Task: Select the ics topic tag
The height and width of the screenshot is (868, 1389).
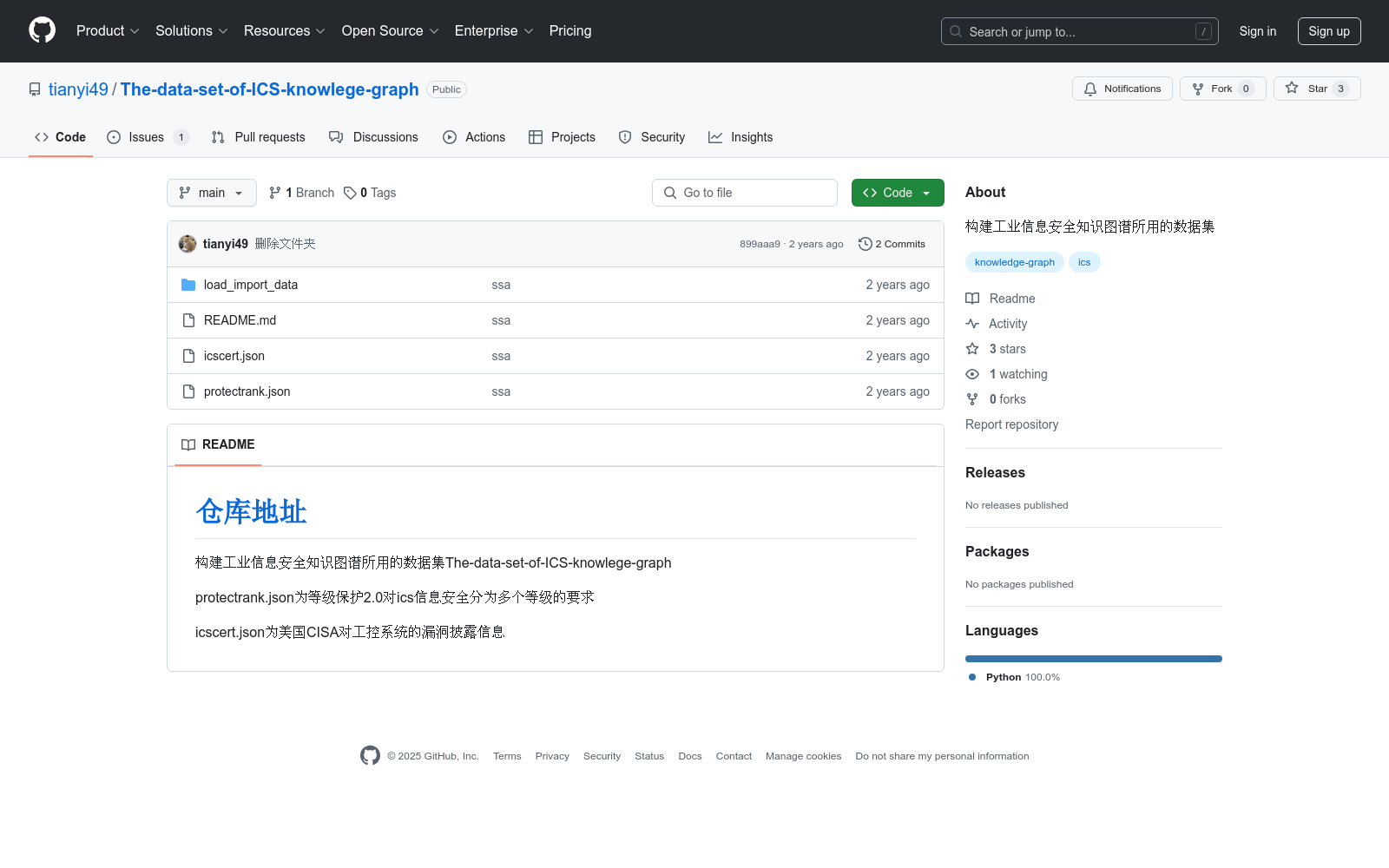Action: 1084,262
